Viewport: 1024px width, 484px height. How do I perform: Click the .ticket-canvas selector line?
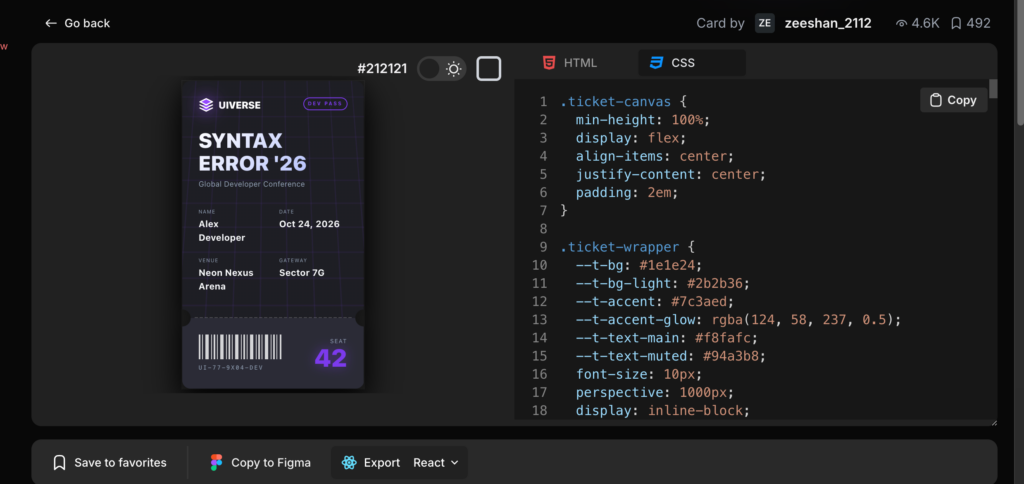point(623,102)
